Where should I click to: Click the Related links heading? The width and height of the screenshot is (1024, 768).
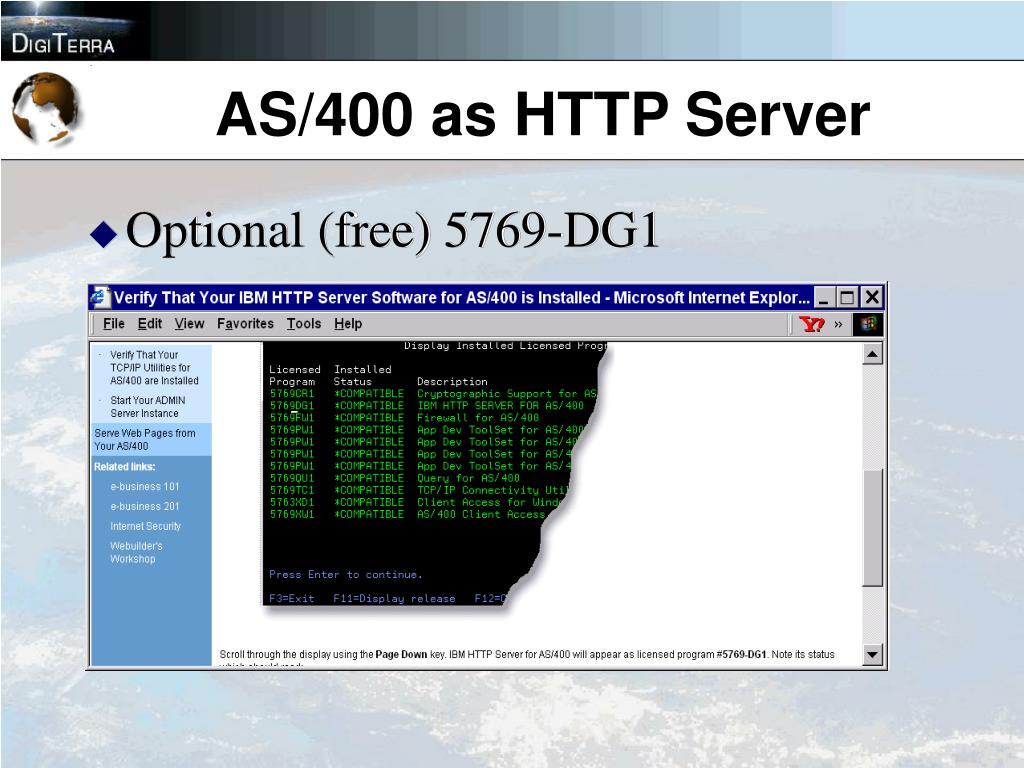[124, 467]
